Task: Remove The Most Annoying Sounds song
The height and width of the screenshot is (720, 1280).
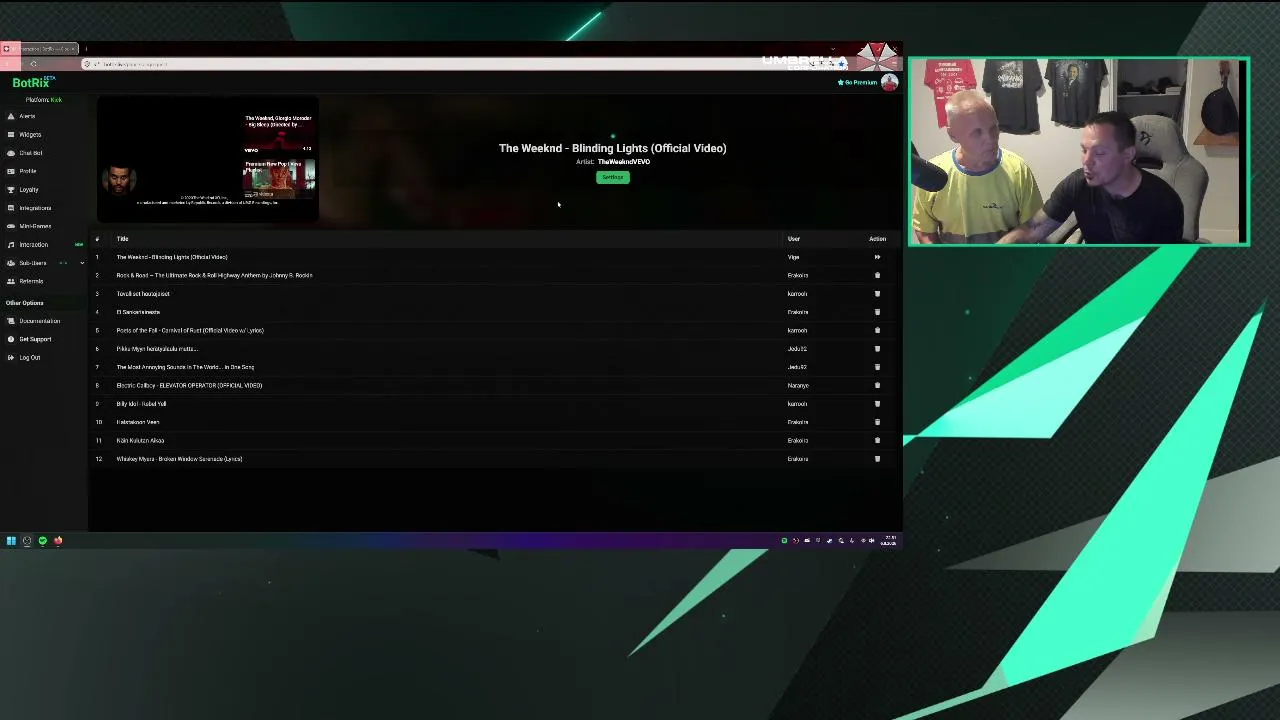Action: click(x=877, y=367)
